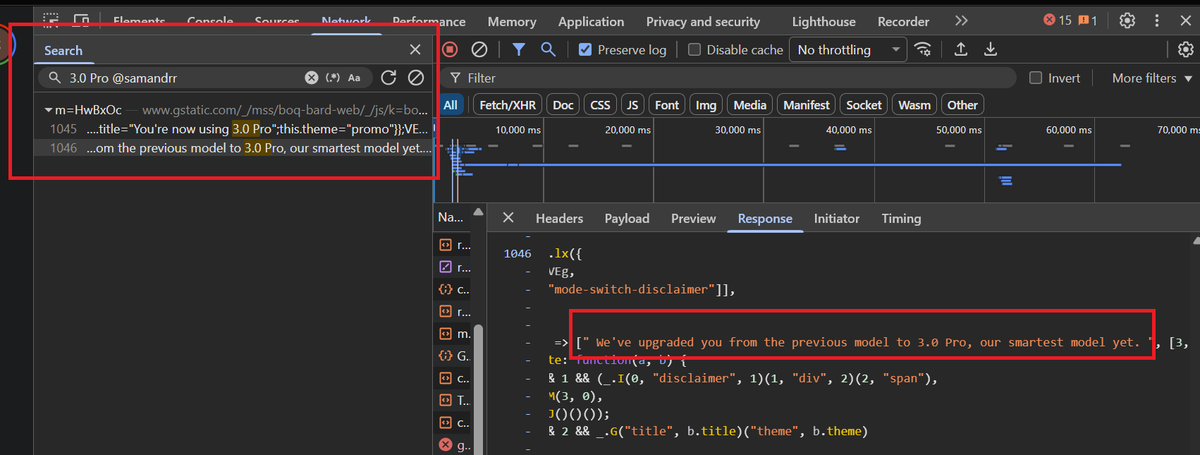Open the No throttling dropdown
The image size is (1200, 455).
[847, 49]
